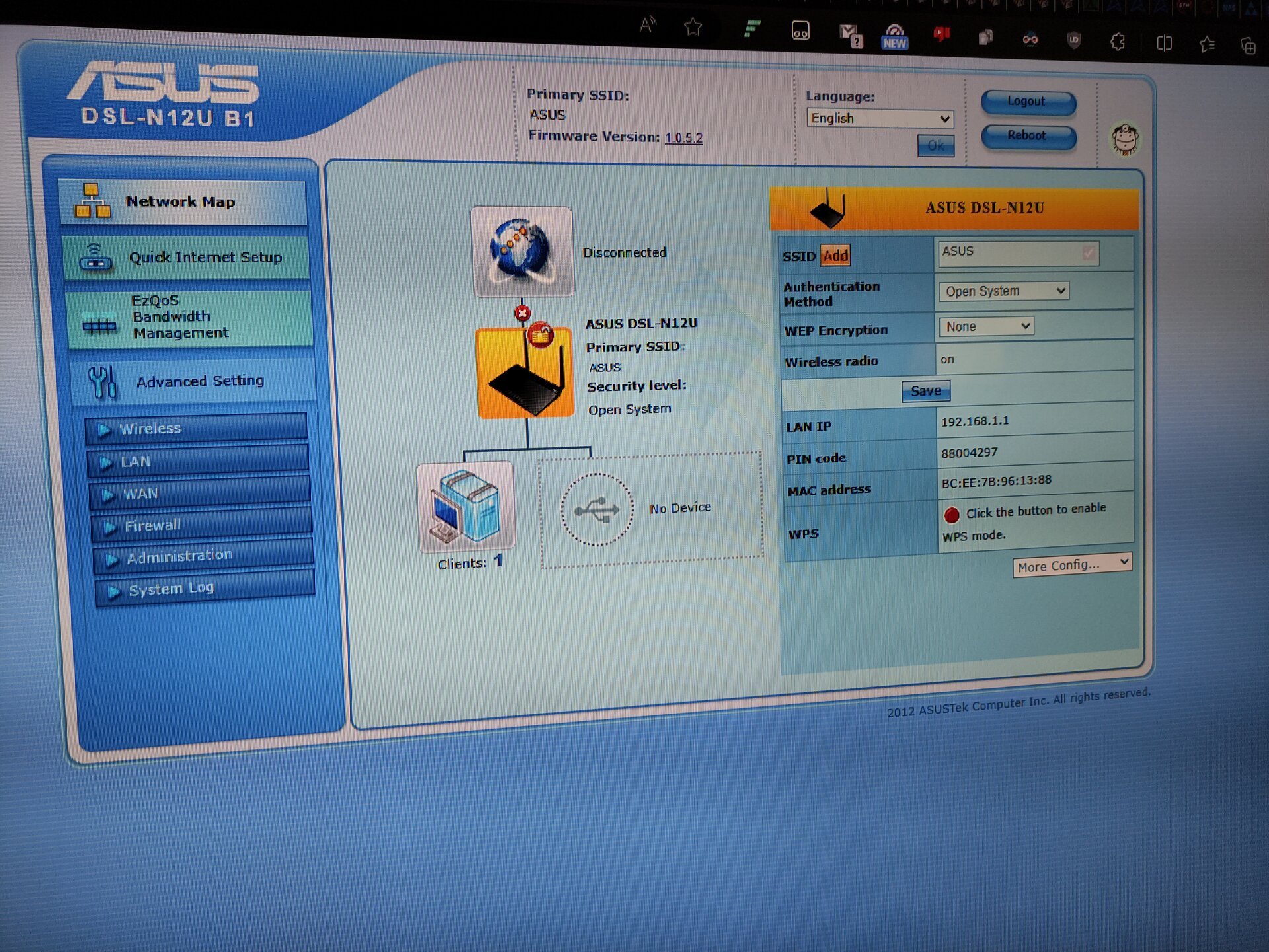Click the Disconnected status text
The height and width of the screenshot is (952, 1269).
[x=624, y=252]
